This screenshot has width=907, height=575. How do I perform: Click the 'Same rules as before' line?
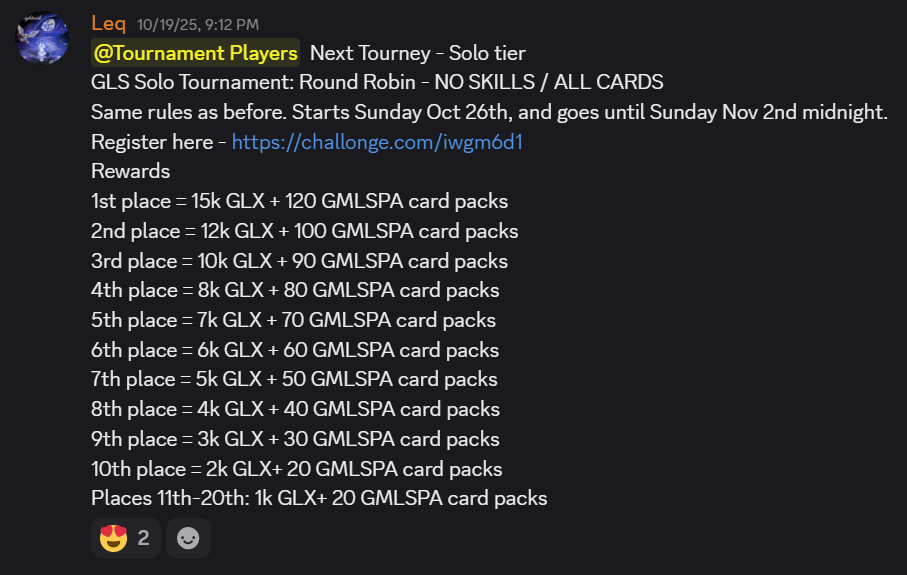[488, 112]
